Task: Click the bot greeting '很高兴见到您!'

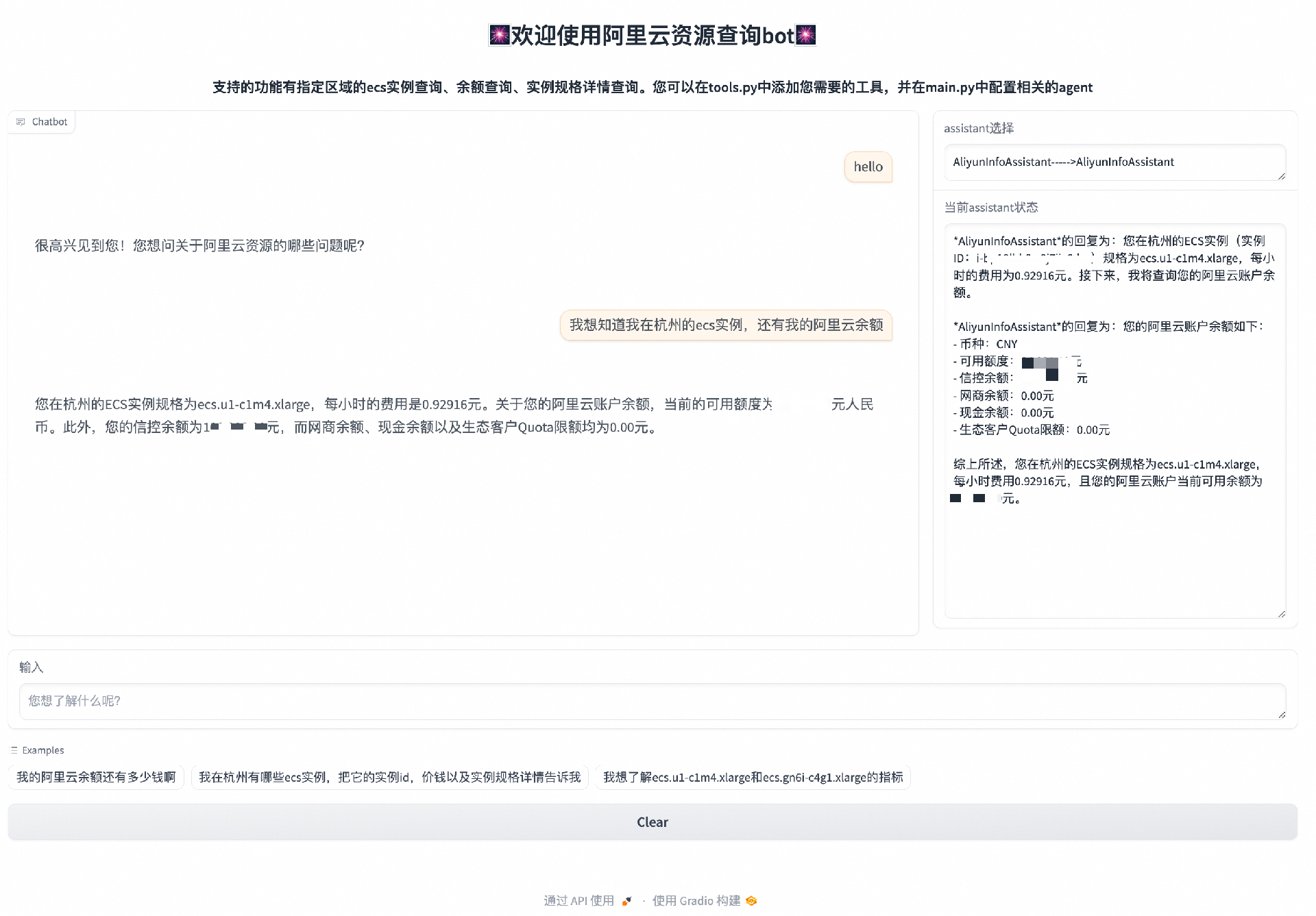Action: 199,245
